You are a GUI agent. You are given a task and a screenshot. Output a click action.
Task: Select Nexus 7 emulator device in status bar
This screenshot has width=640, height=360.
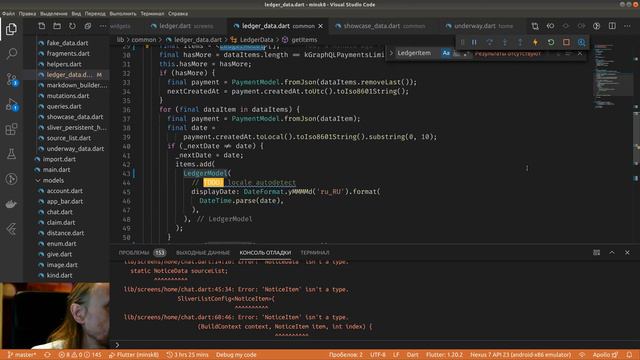(520, 355)
